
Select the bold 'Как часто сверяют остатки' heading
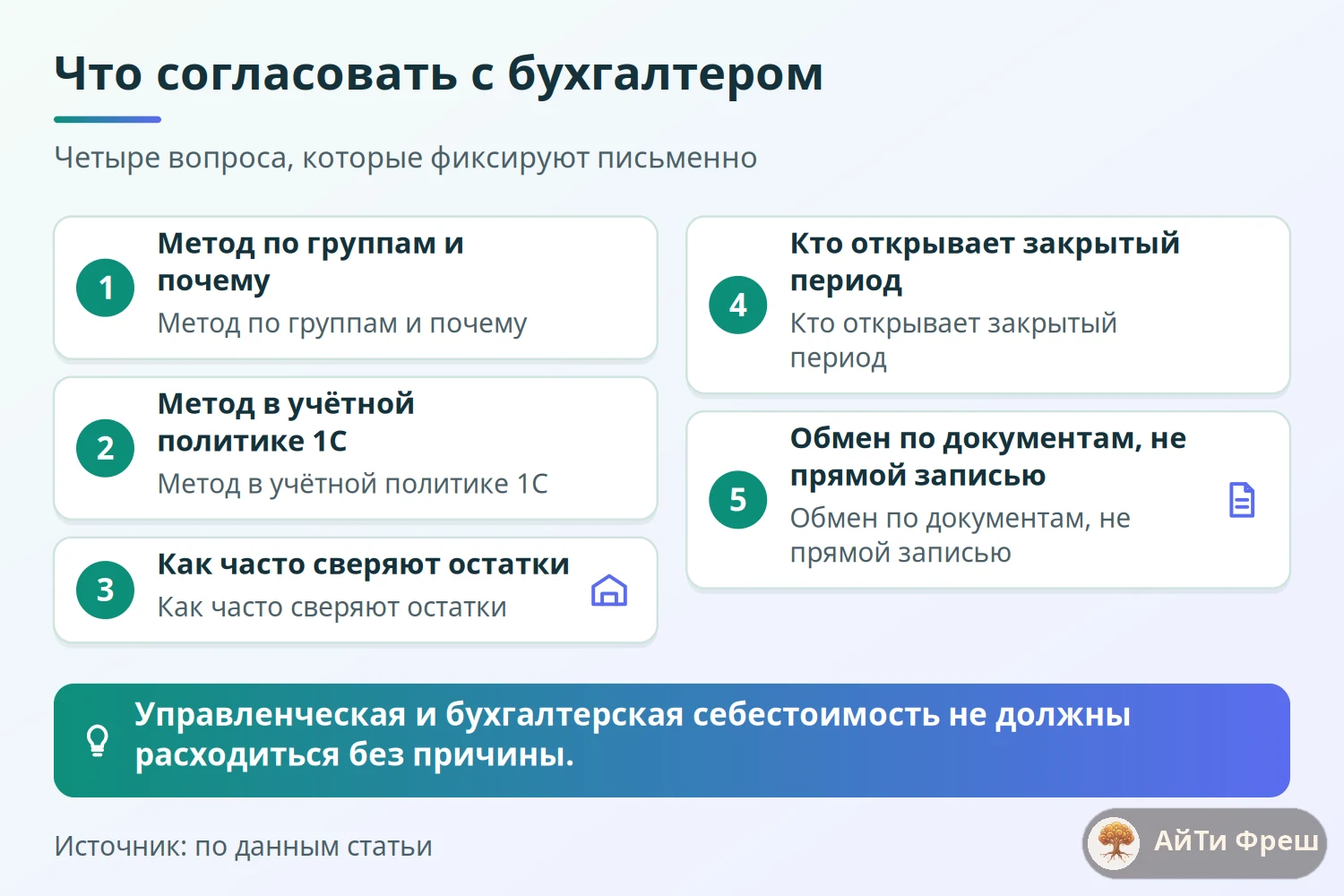(364, 564)
